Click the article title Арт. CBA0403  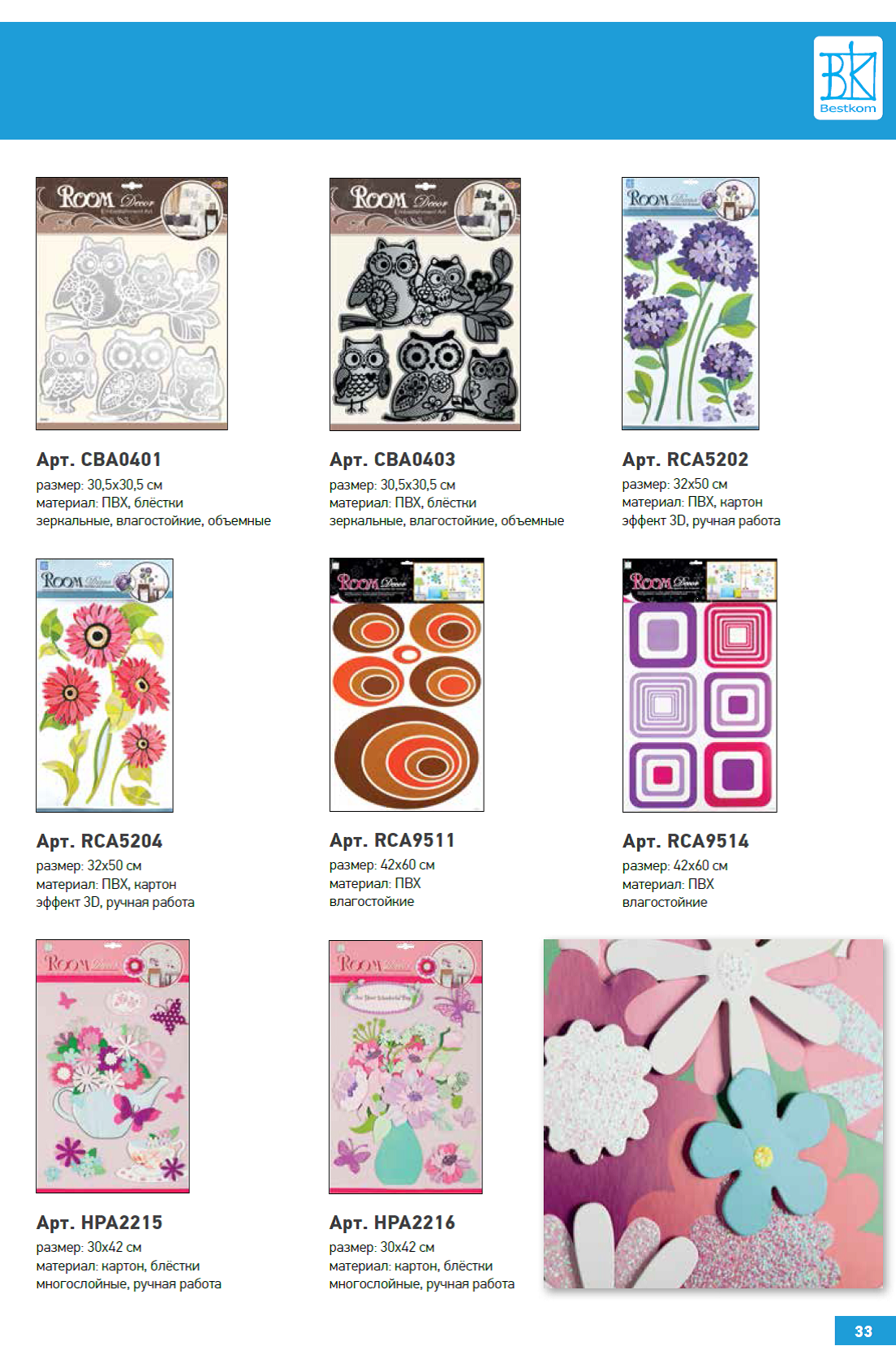tap(393, 459)
